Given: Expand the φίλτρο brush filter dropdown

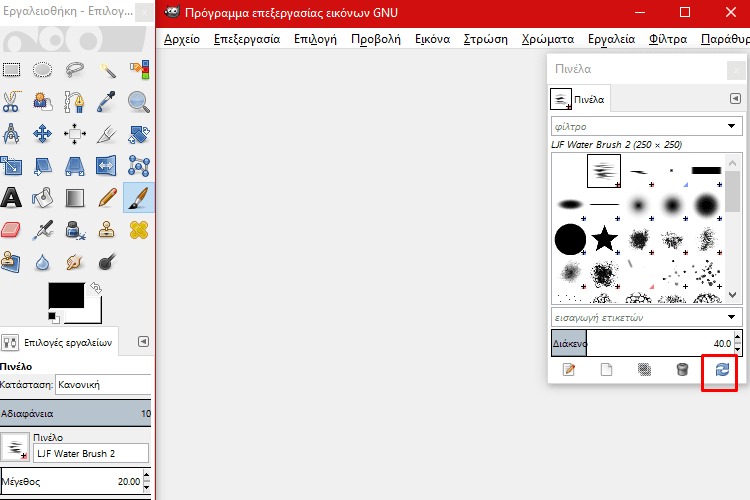Looking at the screenshot, I should tap(731, 126).
